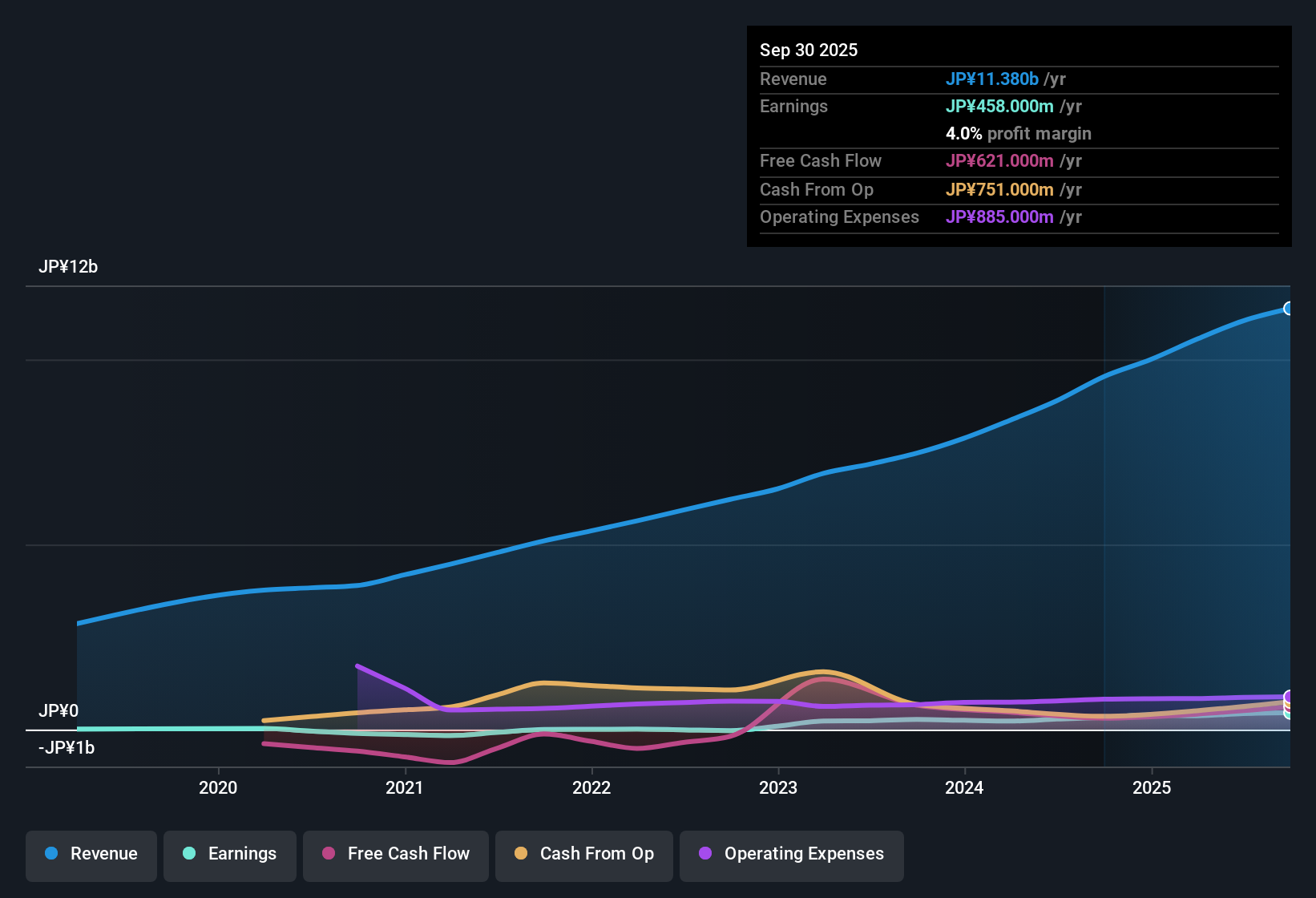1316x898 pixels.
Task: Click the -JP¥1b gridline area
Action: tap(66, 747)
